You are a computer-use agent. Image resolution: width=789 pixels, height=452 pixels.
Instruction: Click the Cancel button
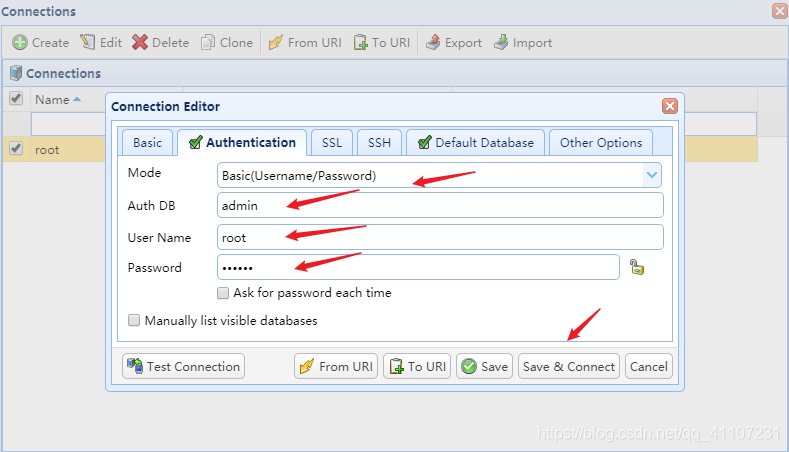pyautogui.click(x=649, y=366)
